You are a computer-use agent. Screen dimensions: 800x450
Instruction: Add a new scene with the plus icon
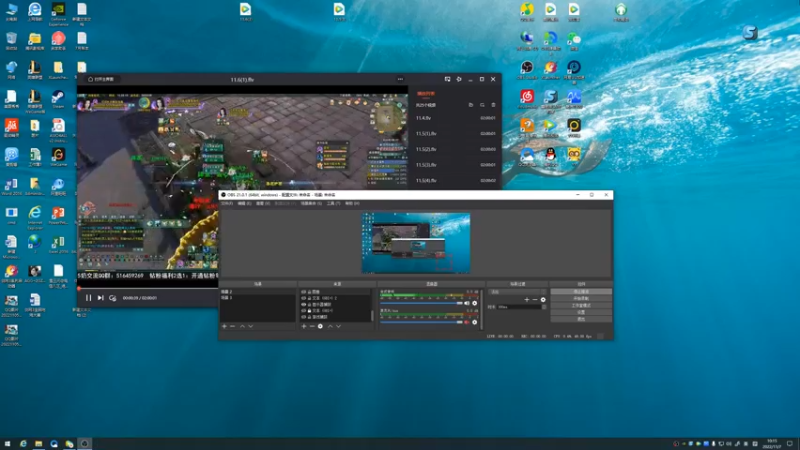tap(224, 327)
